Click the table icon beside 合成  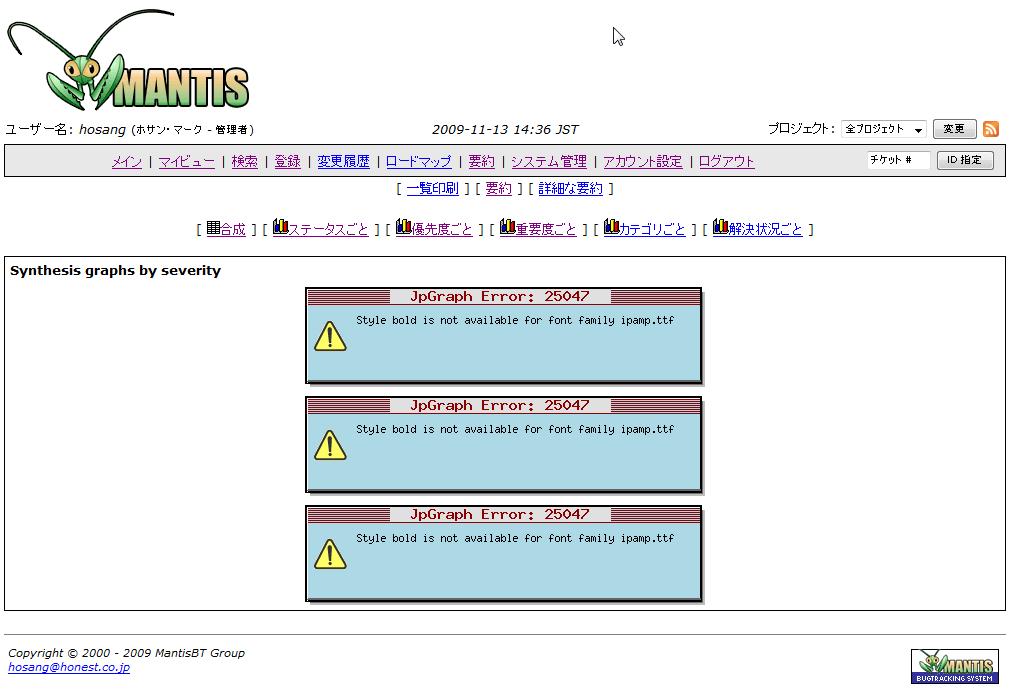point(213,228)
